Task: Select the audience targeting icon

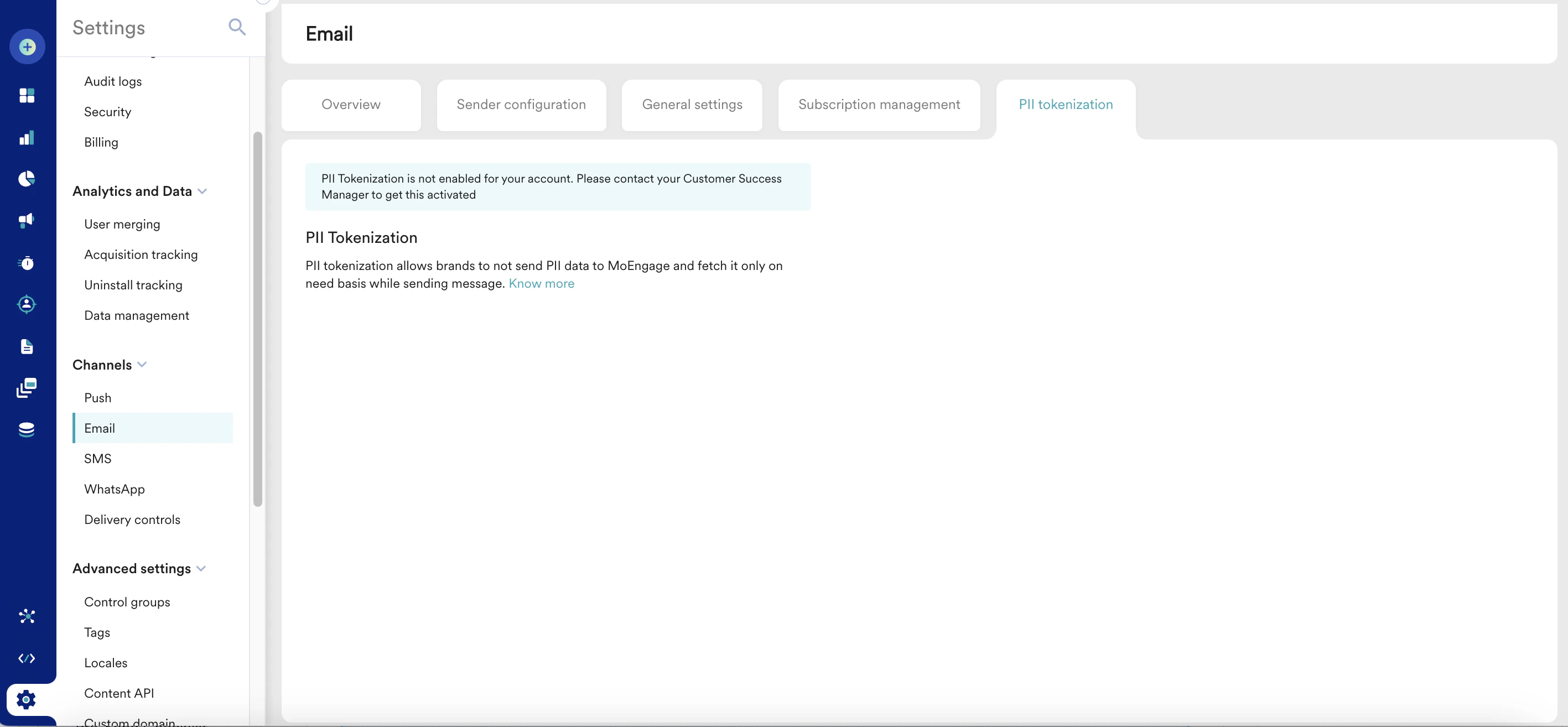Action: (27, 304)
